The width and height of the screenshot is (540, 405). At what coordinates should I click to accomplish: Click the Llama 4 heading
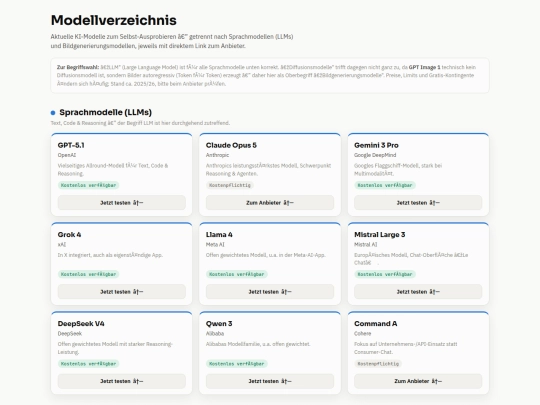(x=219, y=235)
